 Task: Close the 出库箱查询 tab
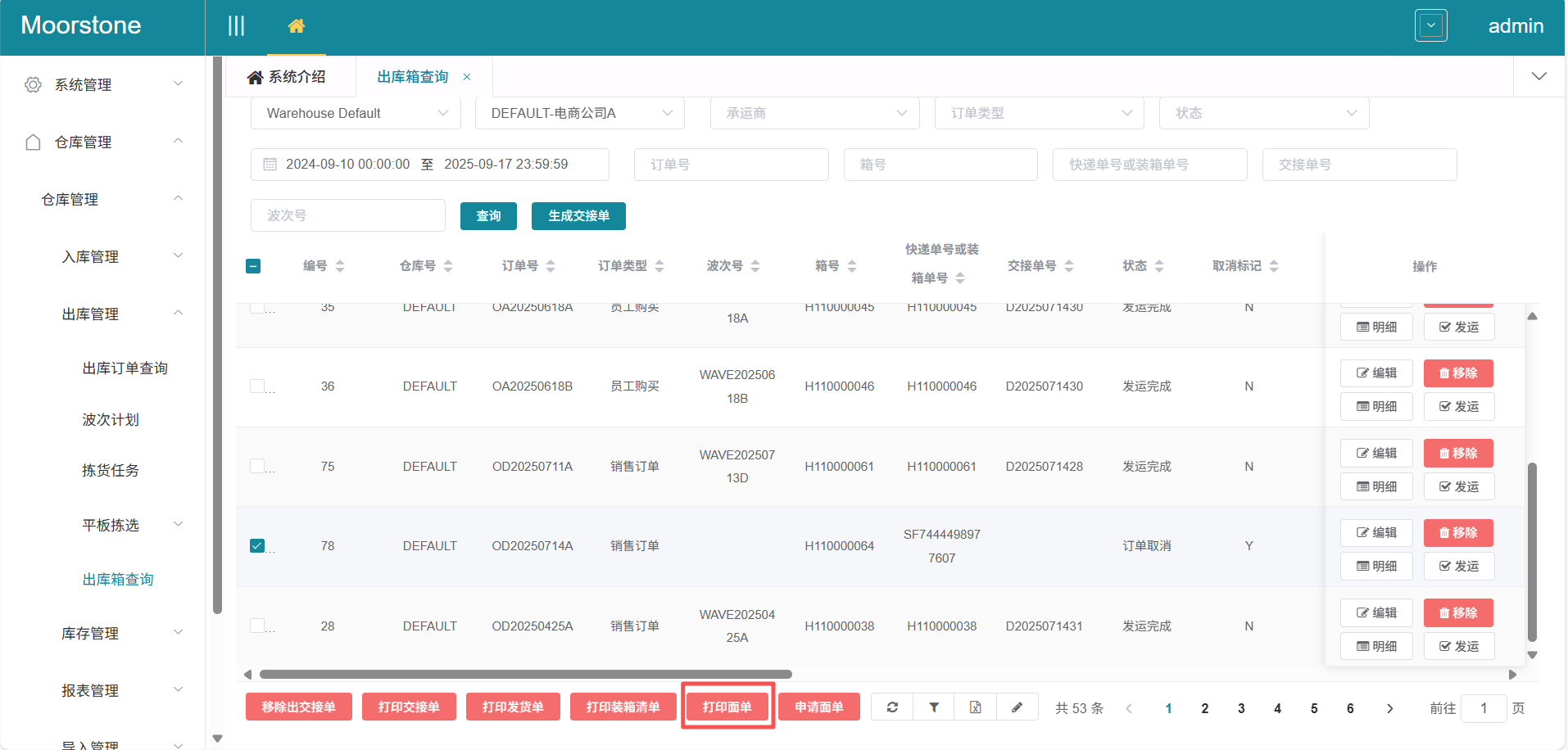pyautogui.click(x=467, y=77)
